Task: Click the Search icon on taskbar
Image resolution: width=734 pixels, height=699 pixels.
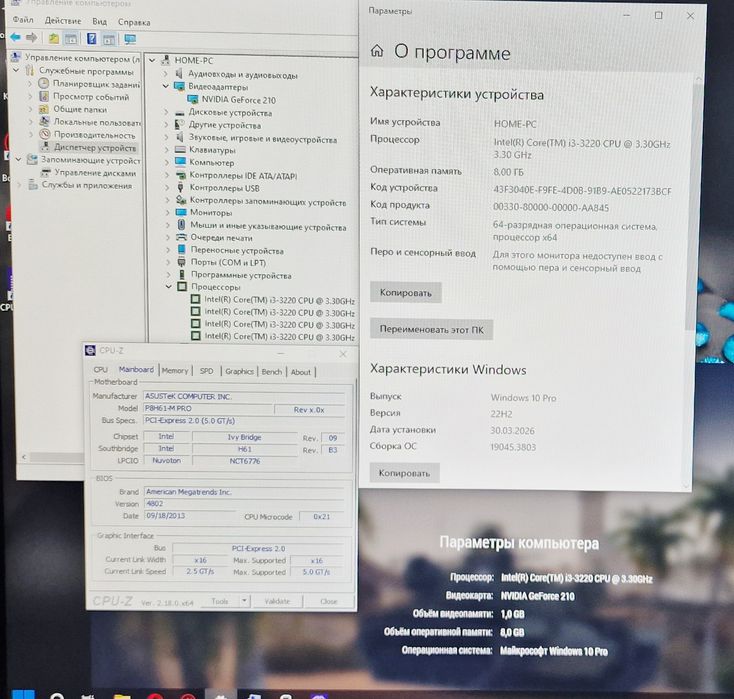Action: [57, 696]
